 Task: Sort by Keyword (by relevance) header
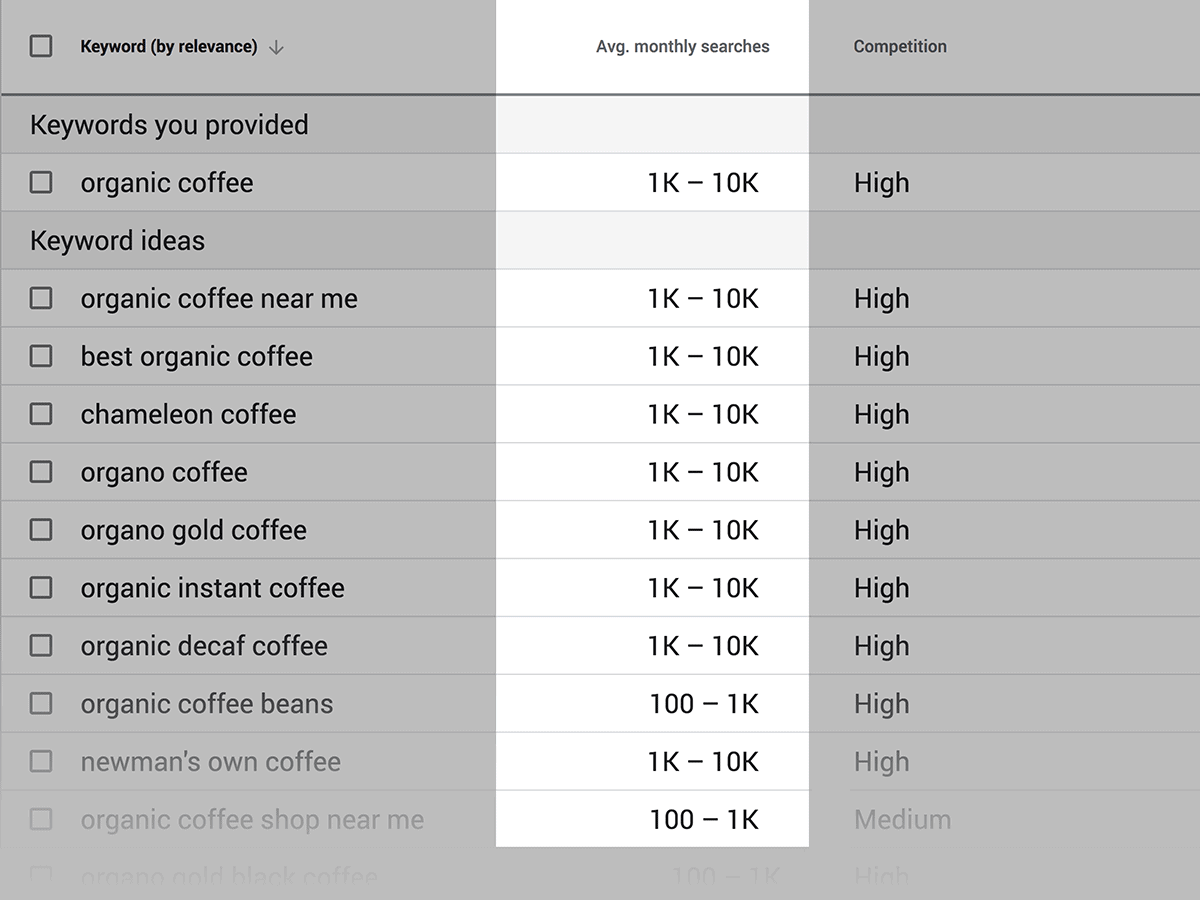pos(168,47)
